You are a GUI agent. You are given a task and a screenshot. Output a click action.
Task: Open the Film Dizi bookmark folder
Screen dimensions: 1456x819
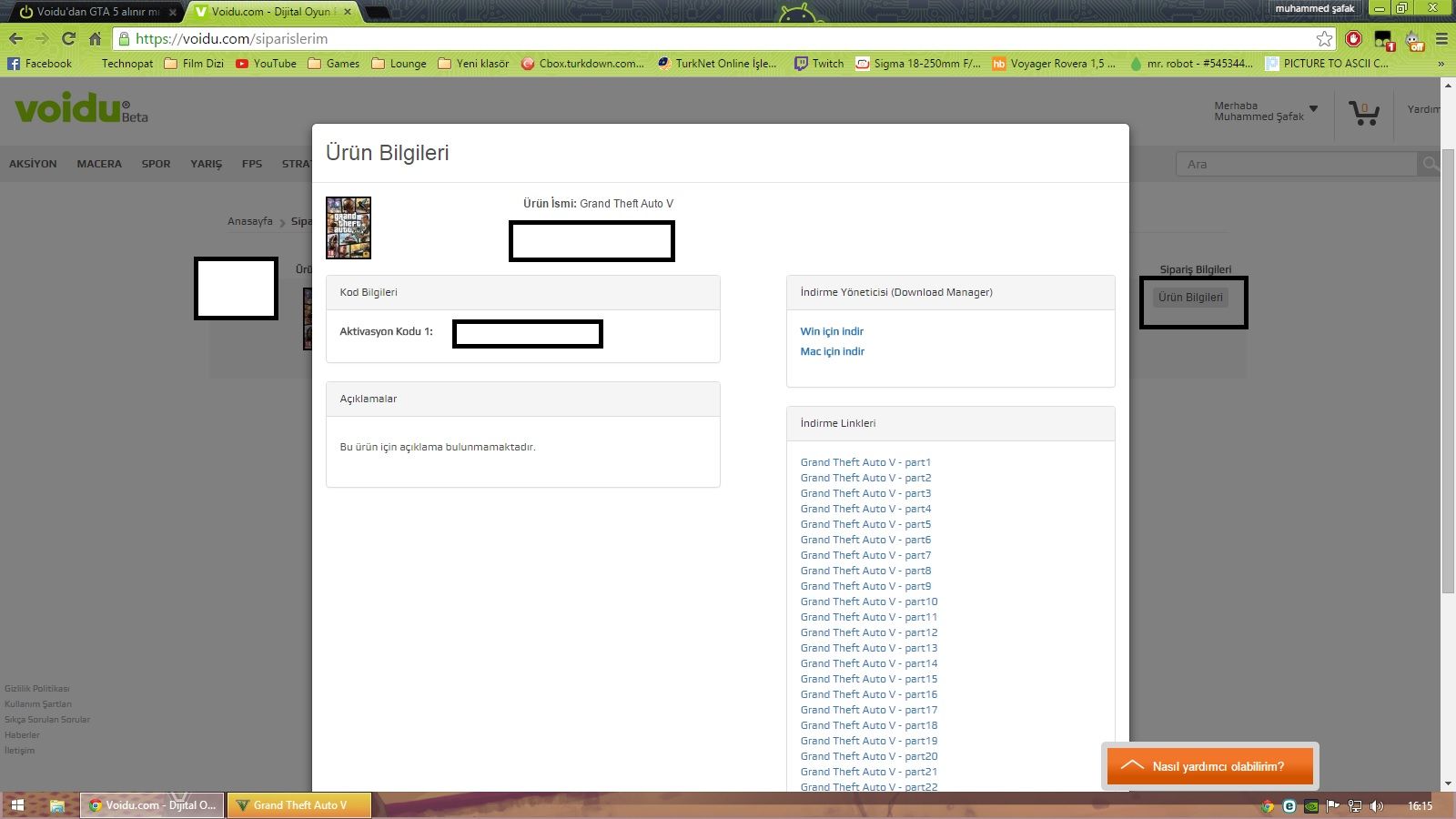[194, 64]
